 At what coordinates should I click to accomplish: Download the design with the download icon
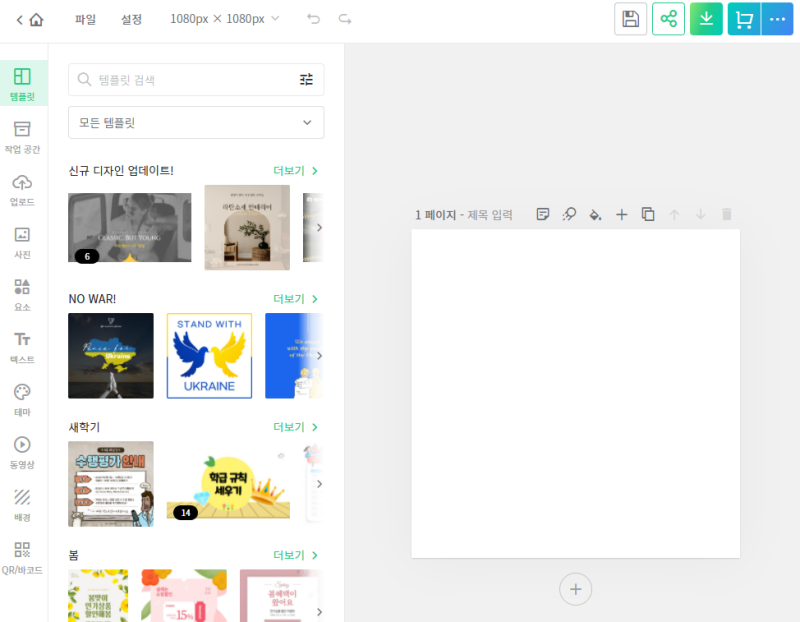pos(706,19)
